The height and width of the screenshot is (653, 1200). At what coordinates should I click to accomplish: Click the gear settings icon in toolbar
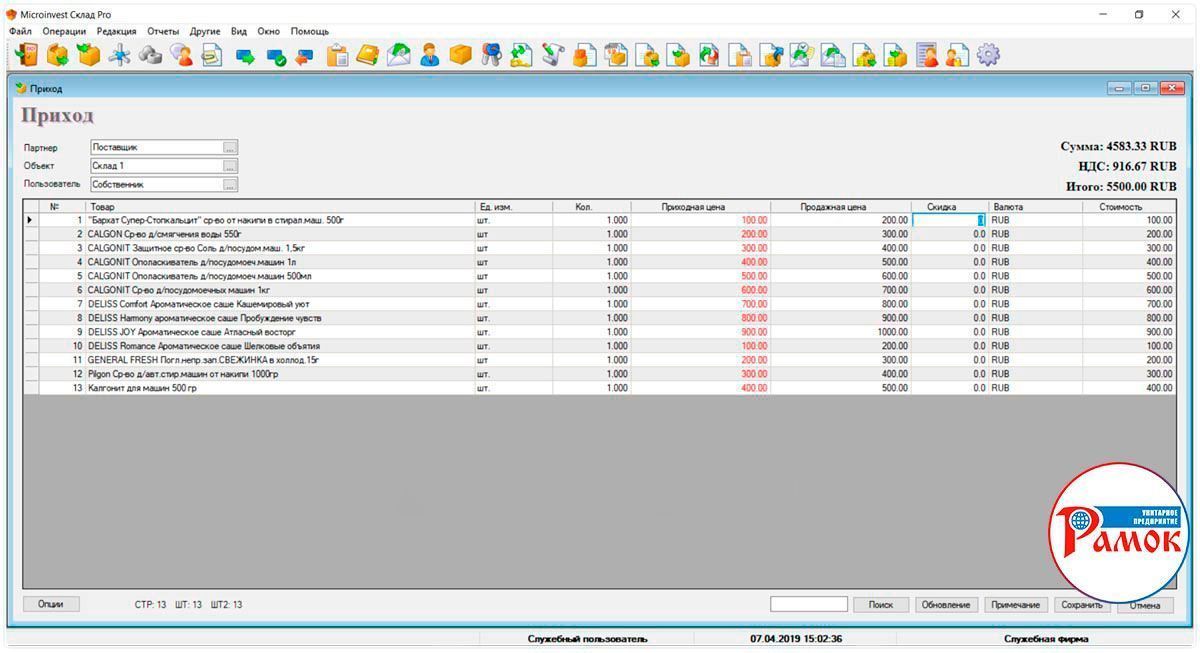point(988,55)
